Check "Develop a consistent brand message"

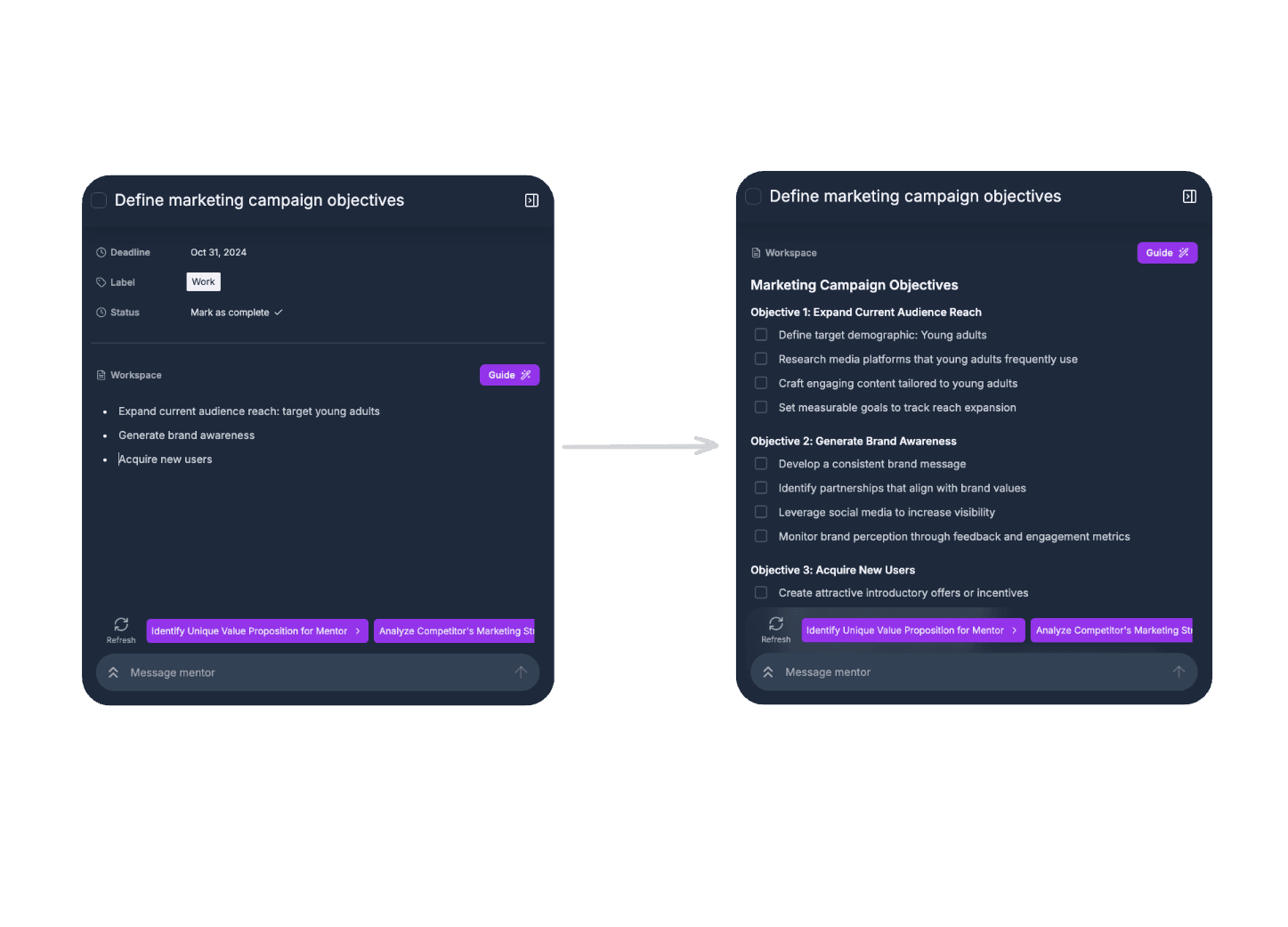[761, 463]
